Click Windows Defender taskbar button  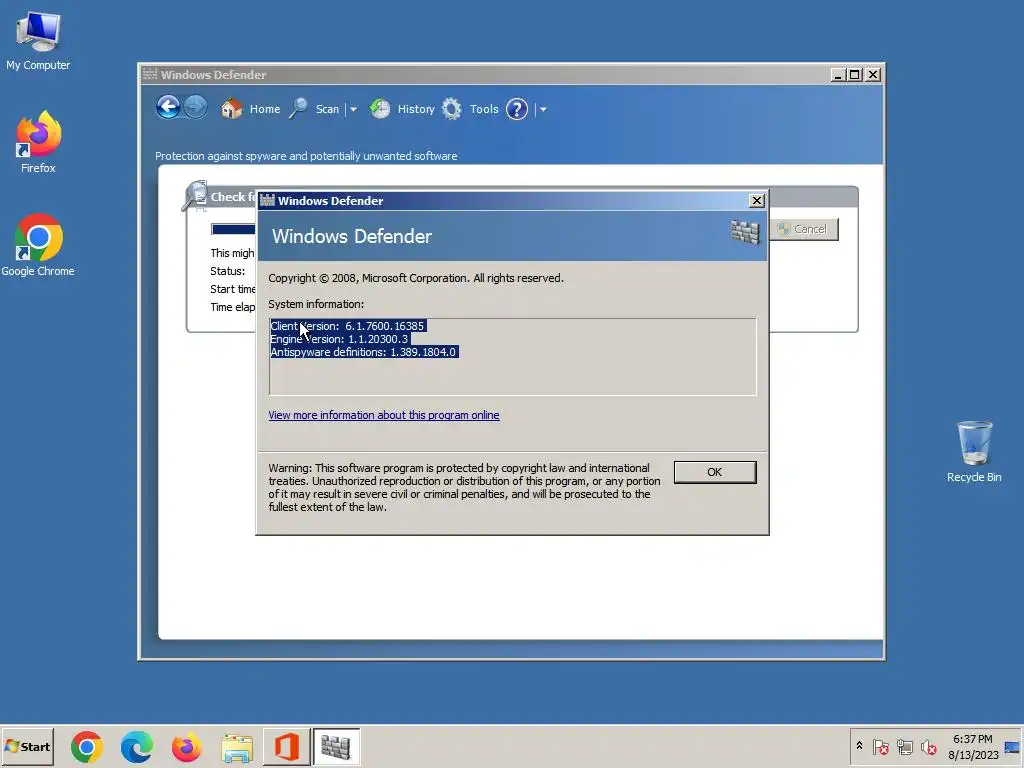pos(336,746)
